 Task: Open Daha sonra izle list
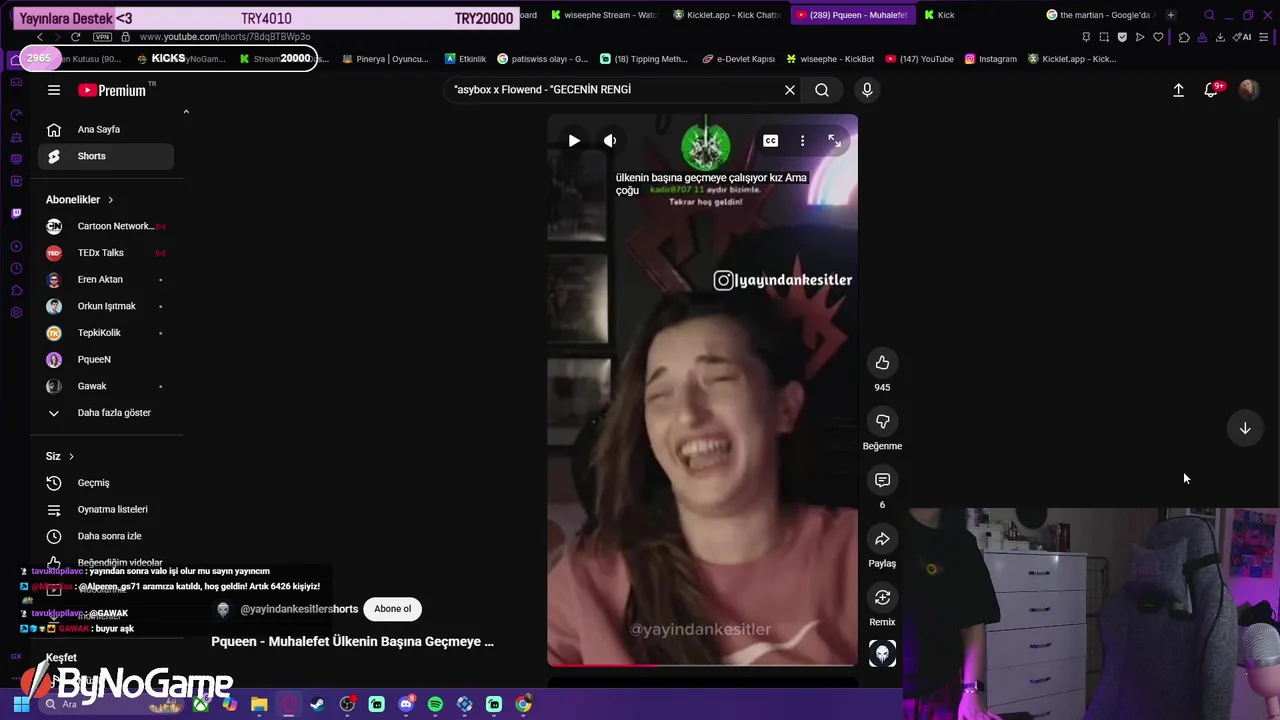pyautogui.click(x=106, y=536)
